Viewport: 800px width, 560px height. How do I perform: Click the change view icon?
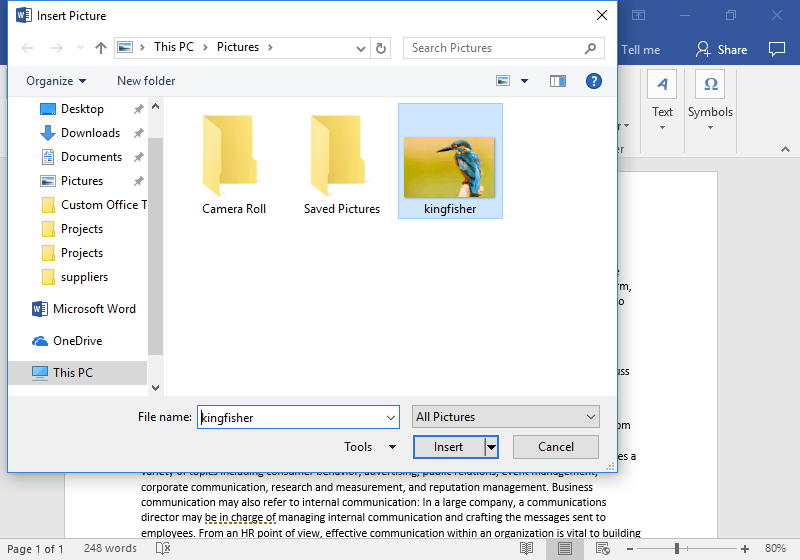click(x=504, y=81)
